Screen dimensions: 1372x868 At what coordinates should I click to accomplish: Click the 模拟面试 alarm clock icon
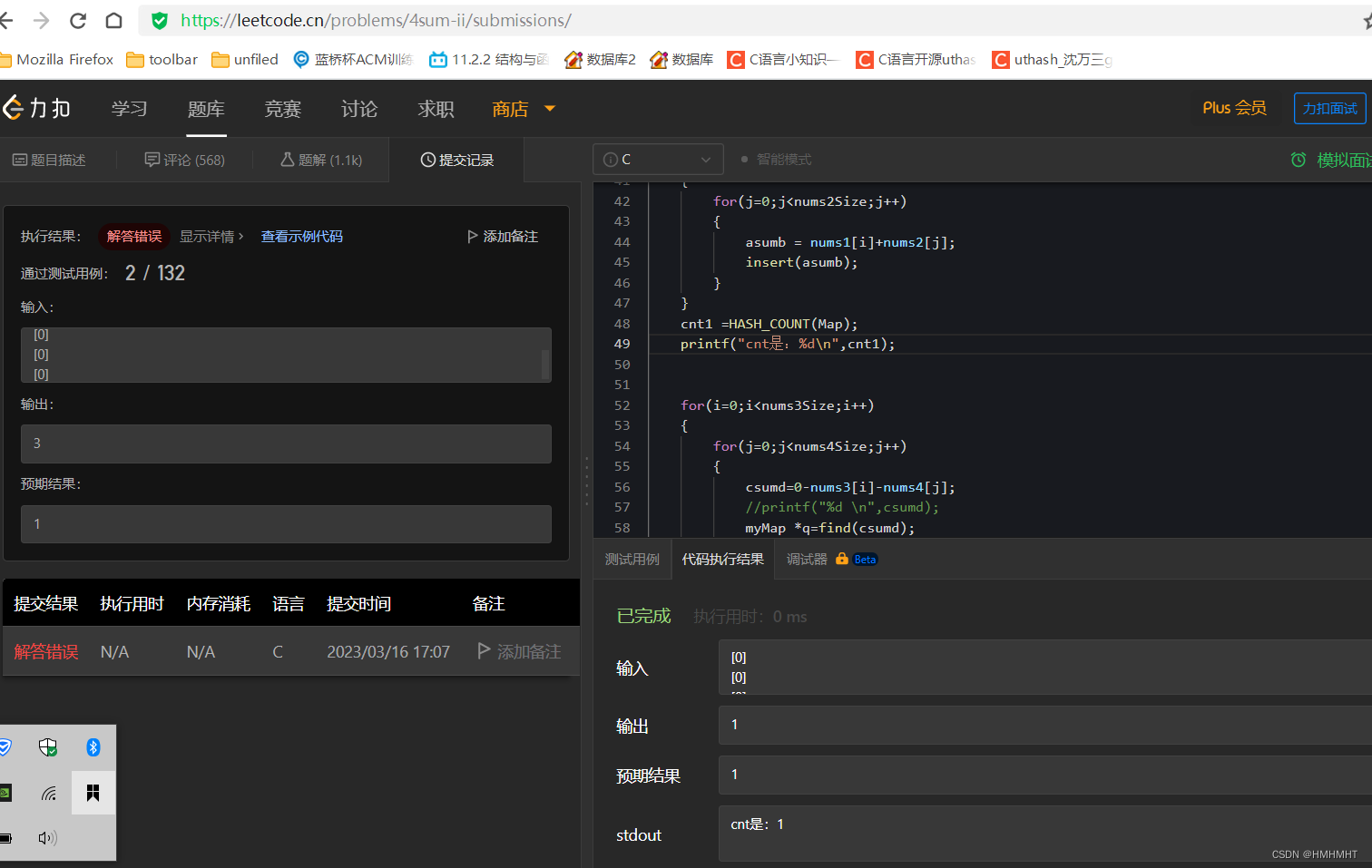[1298, 161]
